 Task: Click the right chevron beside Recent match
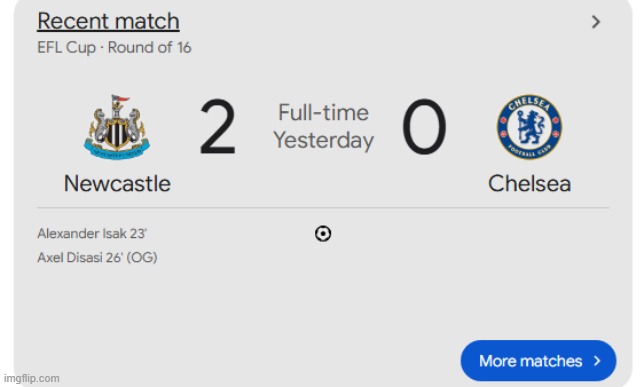tap(596, 22)
